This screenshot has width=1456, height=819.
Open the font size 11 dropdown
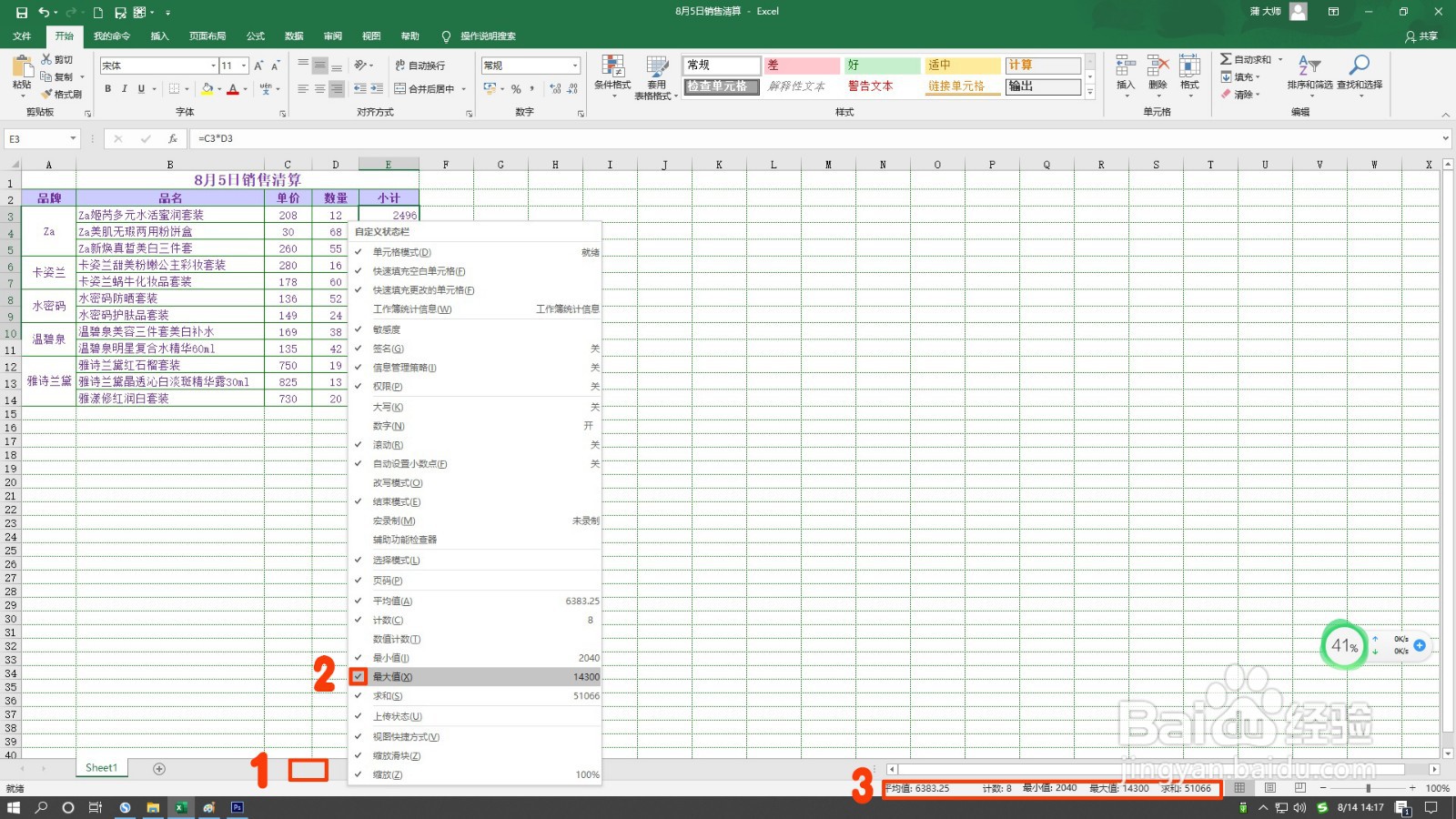click(x=244, y=66)
